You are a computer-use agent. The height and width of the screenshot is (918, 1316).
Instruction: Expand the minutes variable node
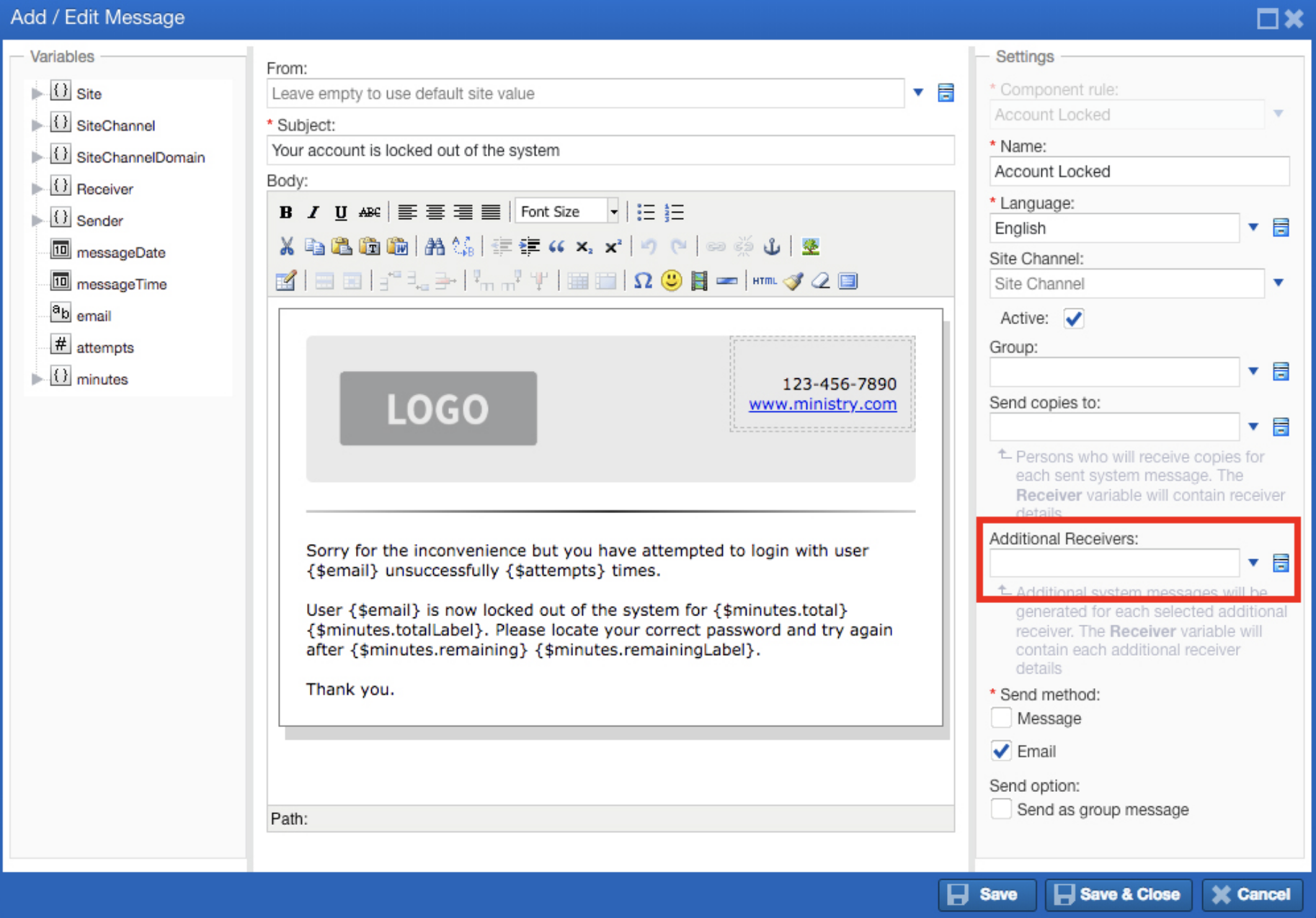[36, 379]
